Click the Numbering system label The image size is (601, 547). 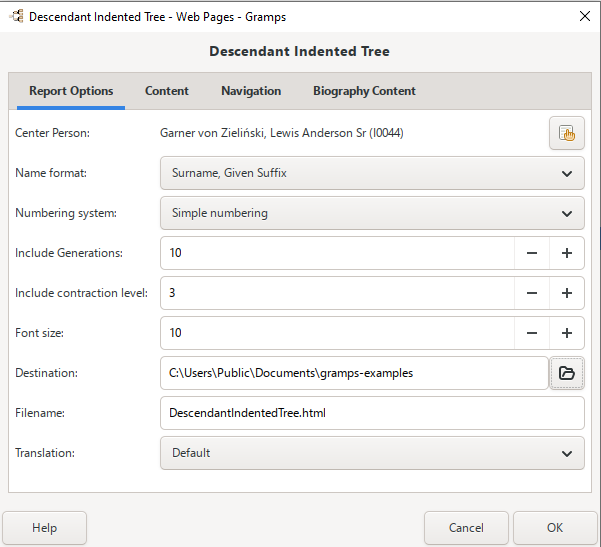(x=66, y=213)
